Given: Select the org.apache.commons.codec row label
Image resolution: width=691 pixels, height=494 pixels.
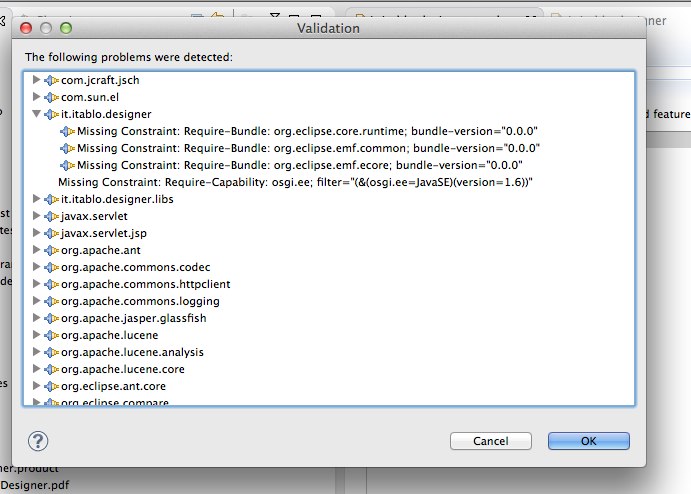Looking at the screenshot, I should [x=136, y=267].
